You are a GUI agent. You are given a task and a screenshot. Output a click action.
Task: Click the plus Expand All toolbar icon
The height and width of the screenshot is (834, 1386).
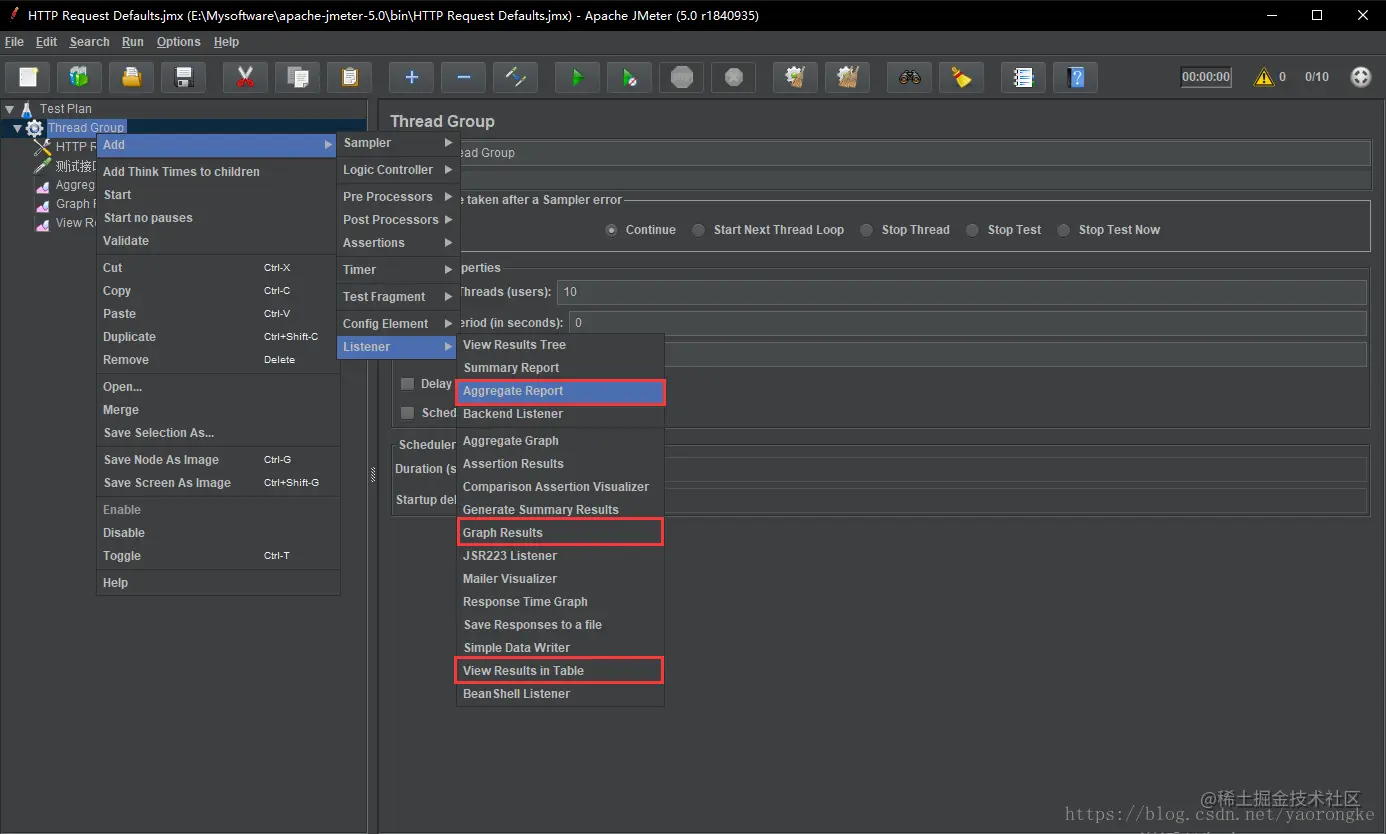[411, 77]
